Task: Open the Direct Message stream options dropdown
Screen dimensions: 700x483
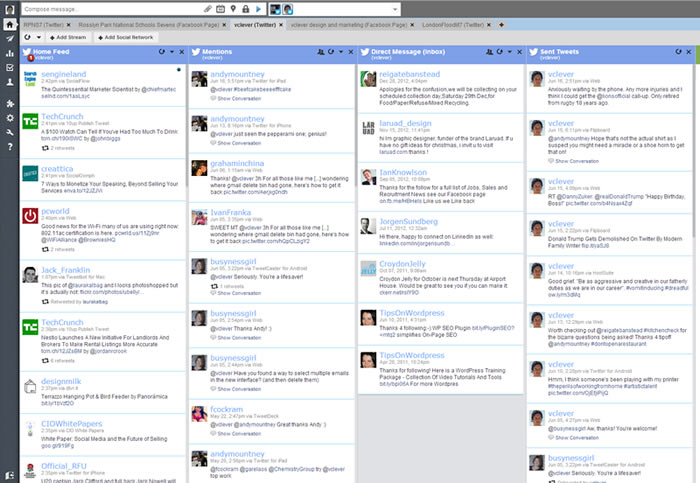Action: tap(510, 52)
